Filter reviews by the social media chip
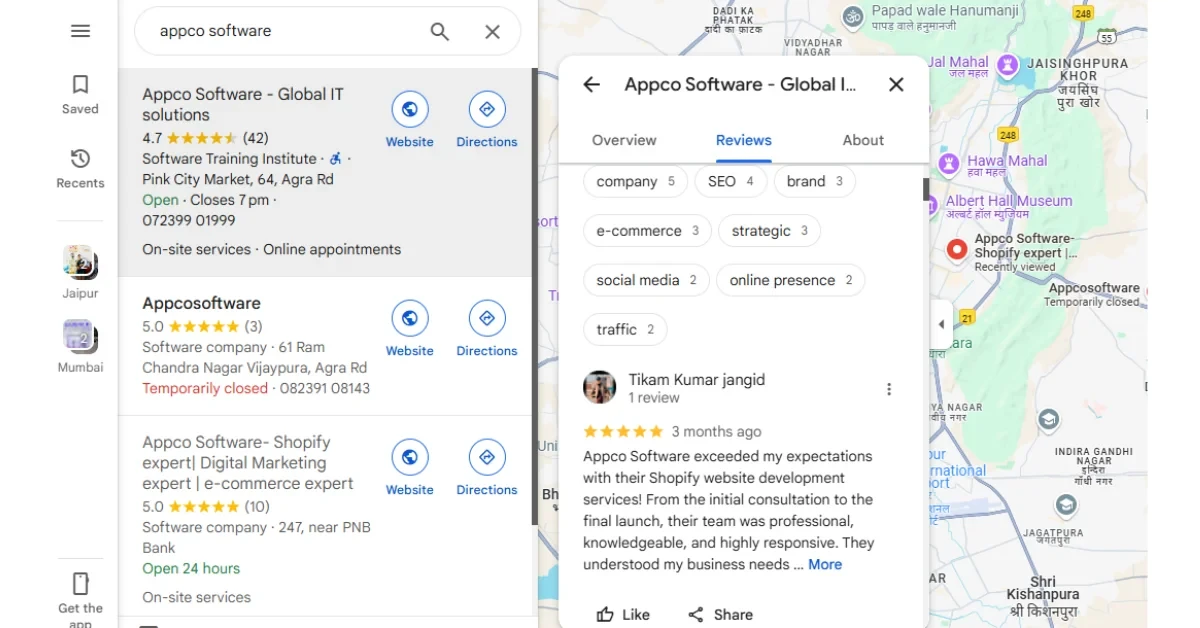Screen dimensions: 1200x628 click(646, 281)
